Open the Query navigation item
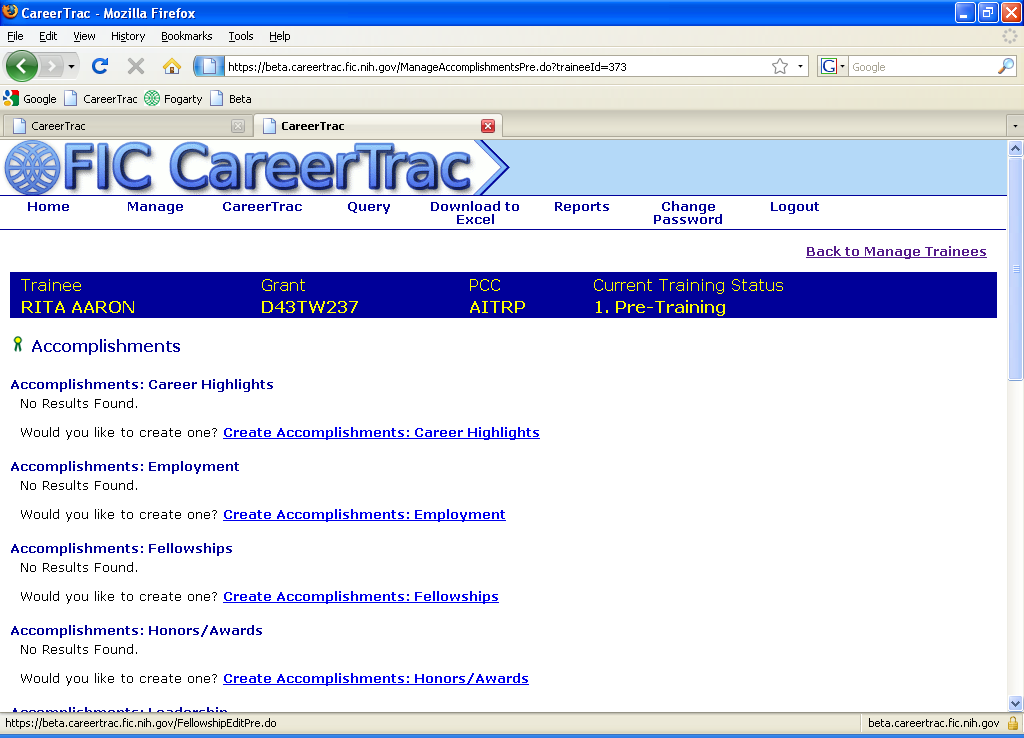Image resolution: width=1024 pixels, height=738 pixels. tap(368, 206)
